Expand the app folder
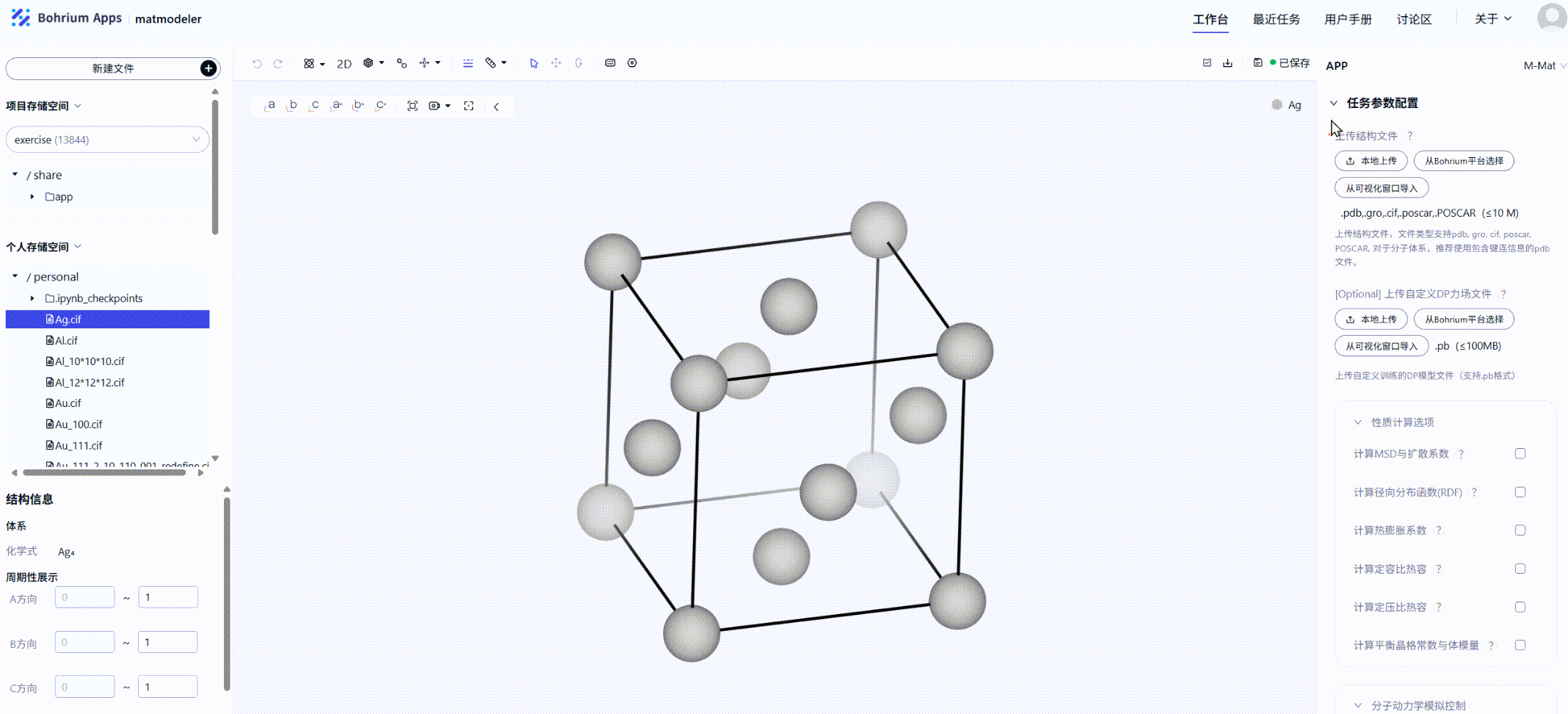Image resolution: width=1568 pixels, height=714 pixels. point(32,197)
